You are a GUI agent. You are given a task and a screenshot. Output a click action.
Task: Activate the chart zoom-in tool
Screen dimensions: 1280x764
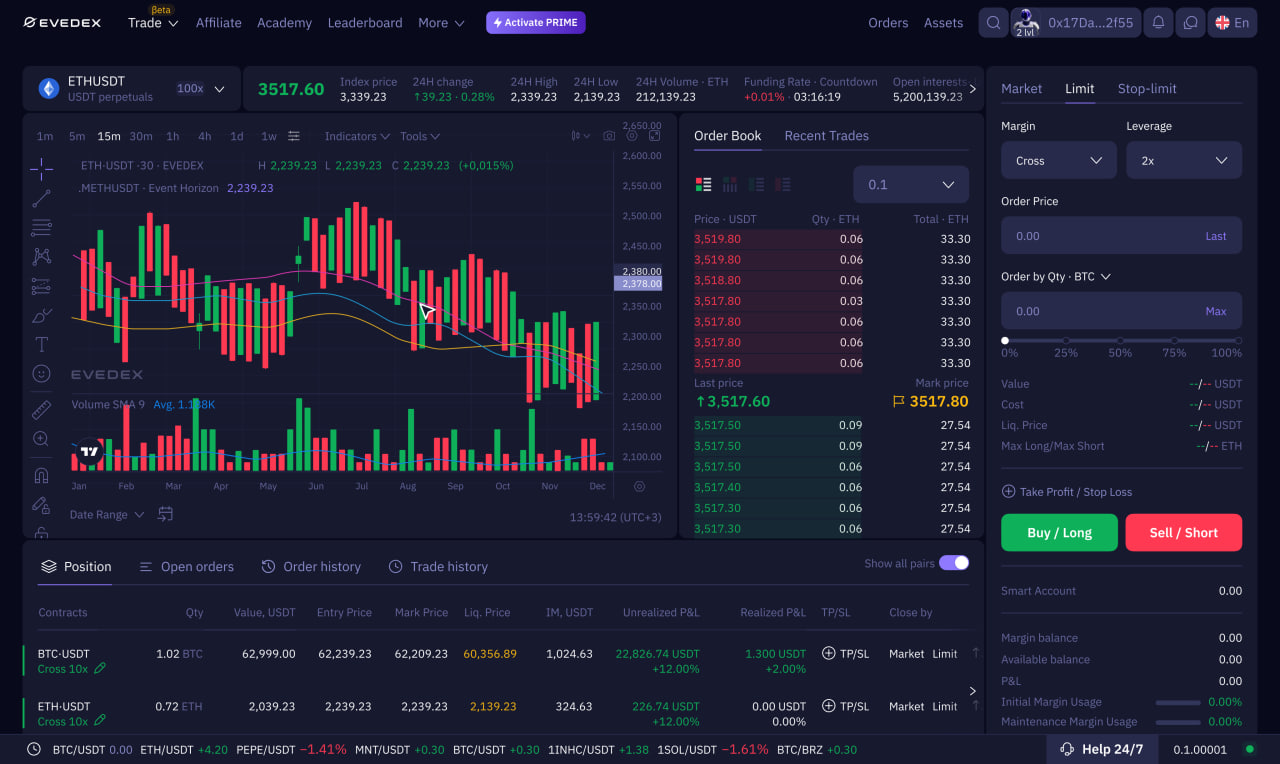click(41, 439)
